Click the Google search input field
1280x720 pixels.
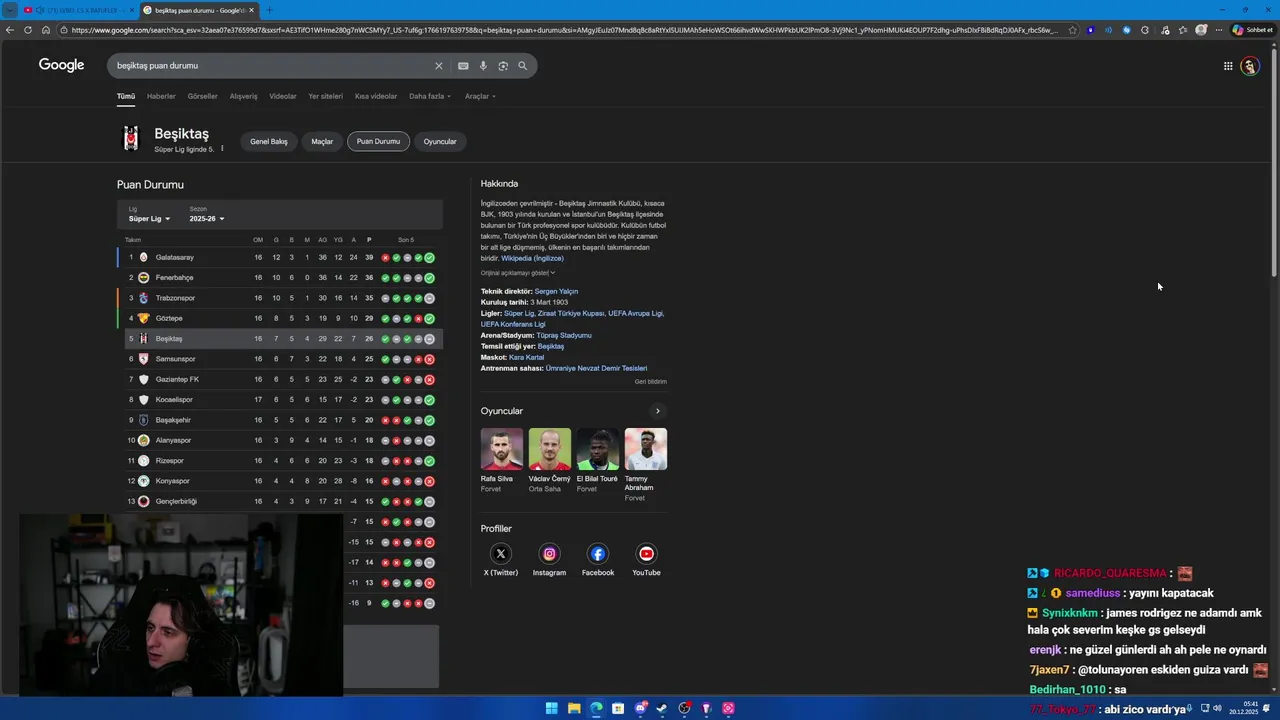[270, 66]
